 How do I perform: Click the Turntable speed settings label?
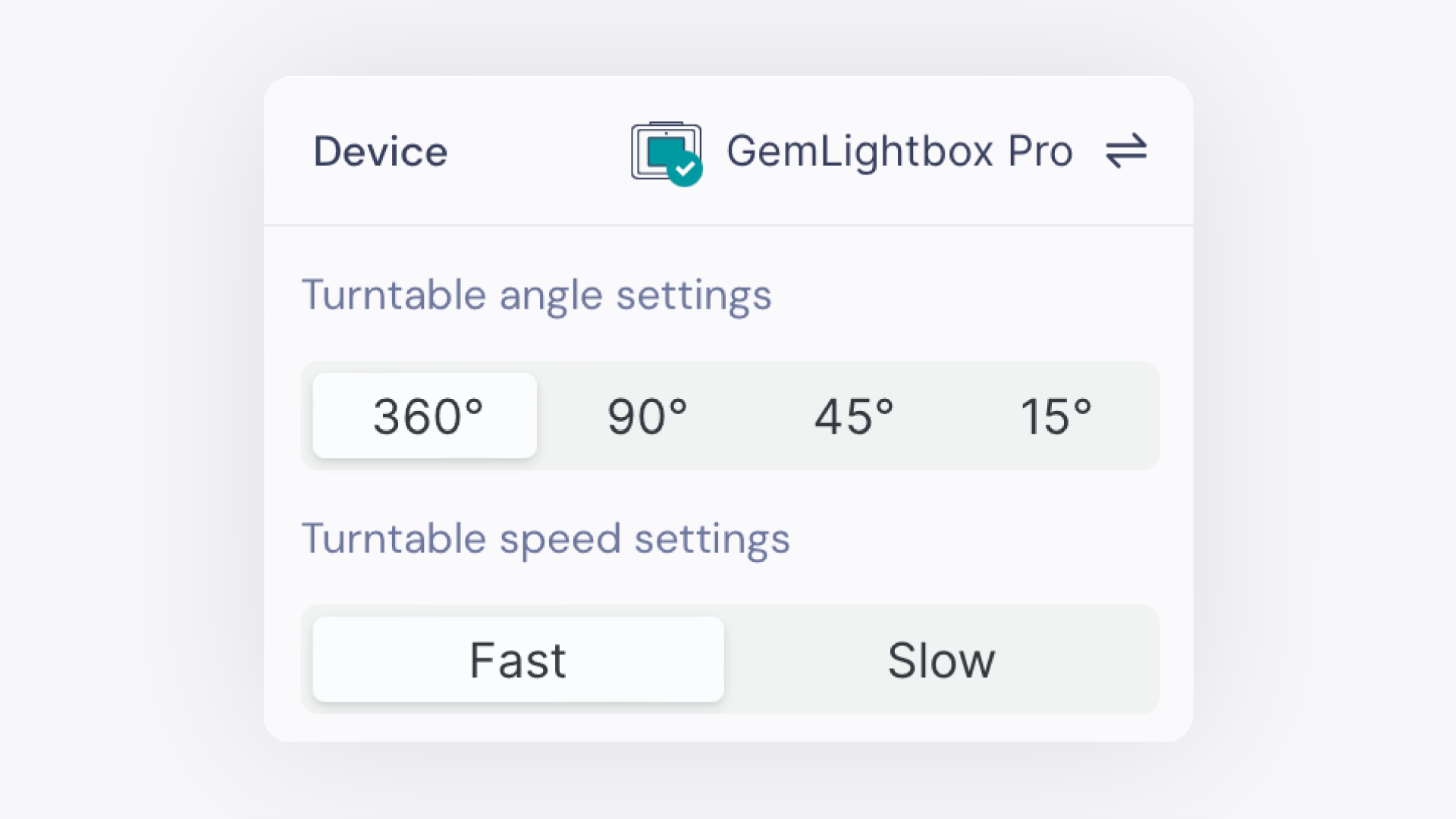pyautogui.click(x=546, y=538)
